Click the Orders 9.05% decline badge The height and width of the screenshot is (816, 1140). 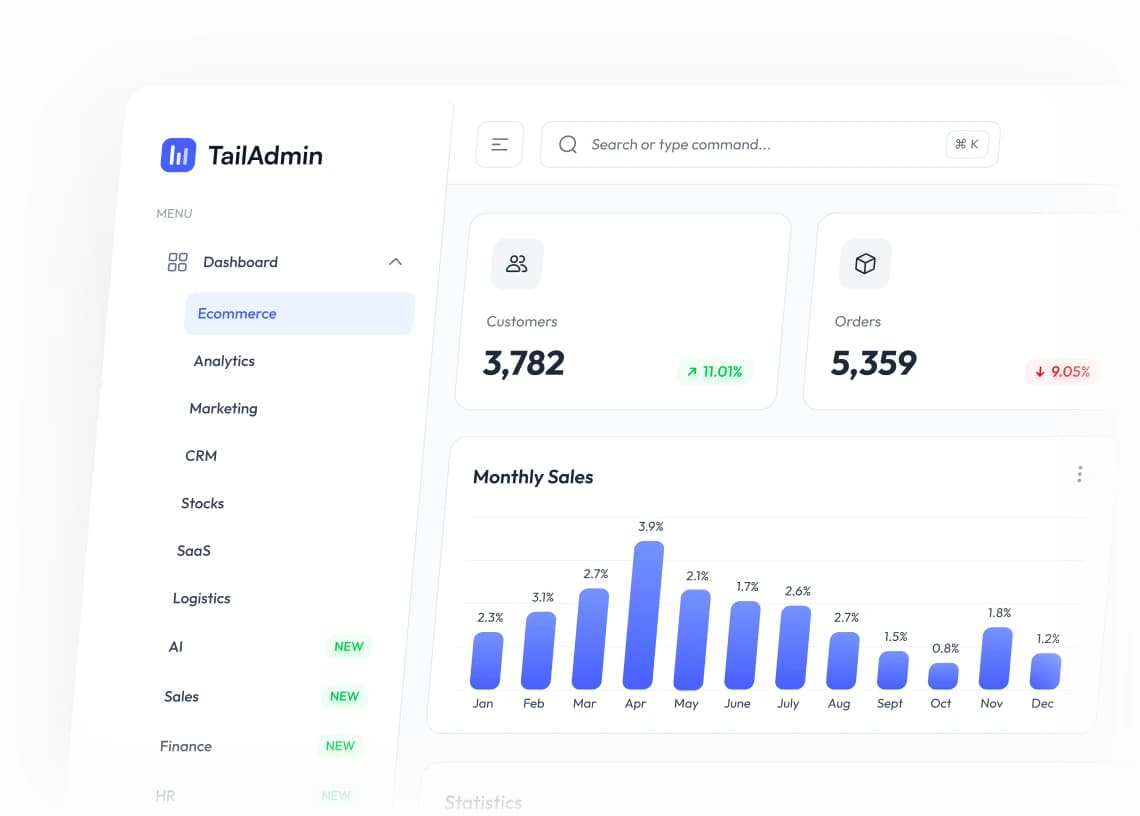click(1062, 372)
